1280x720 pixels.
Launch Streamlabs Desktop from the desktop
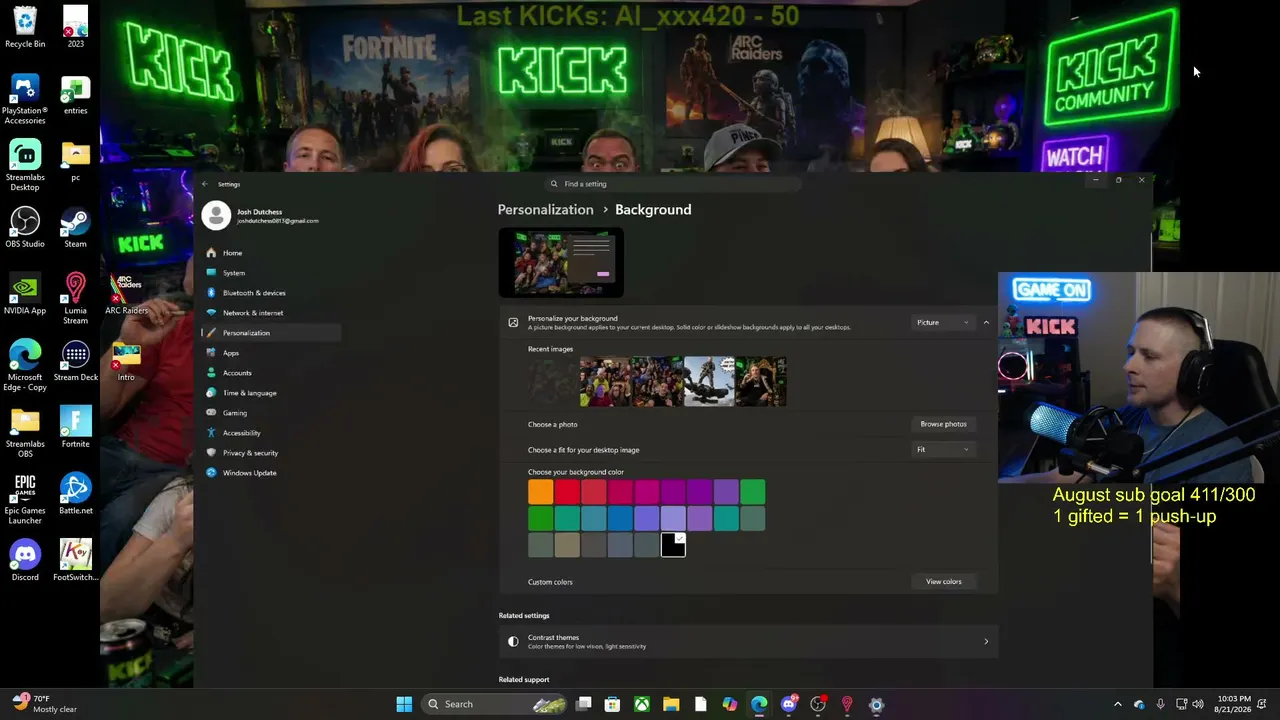tap(25, 166)
